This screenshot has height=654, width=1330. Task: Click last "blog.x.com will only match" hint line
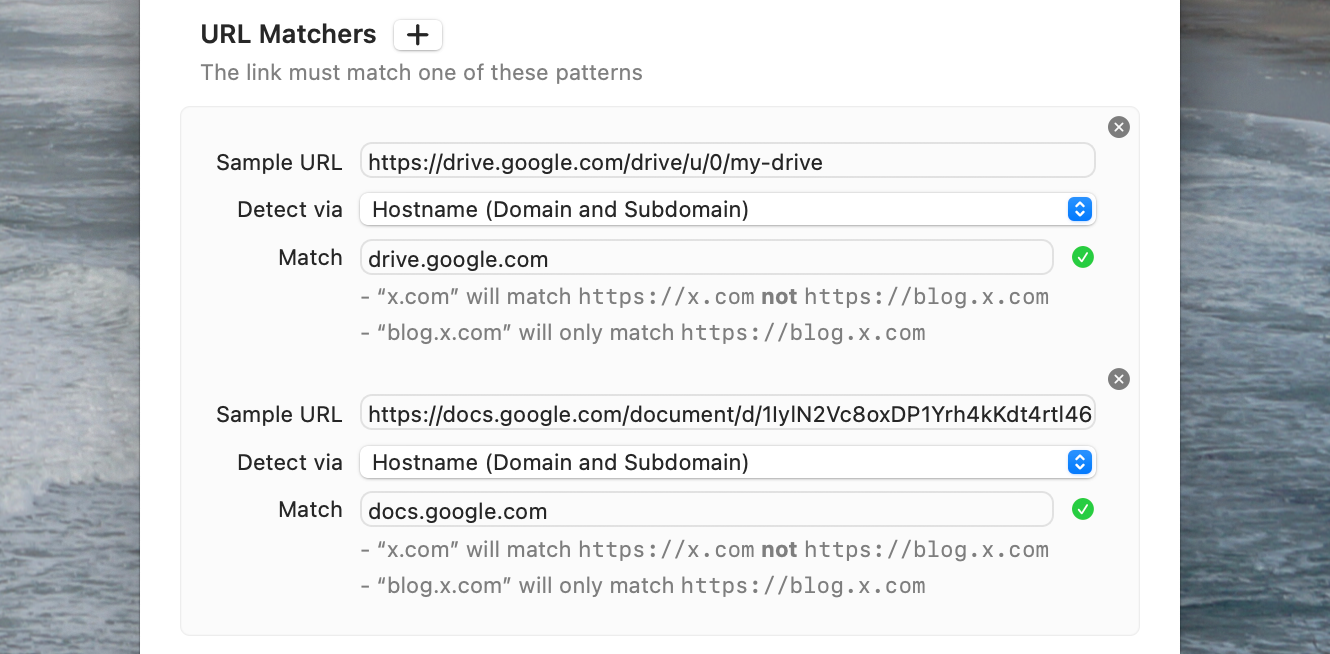pos(643,585)
